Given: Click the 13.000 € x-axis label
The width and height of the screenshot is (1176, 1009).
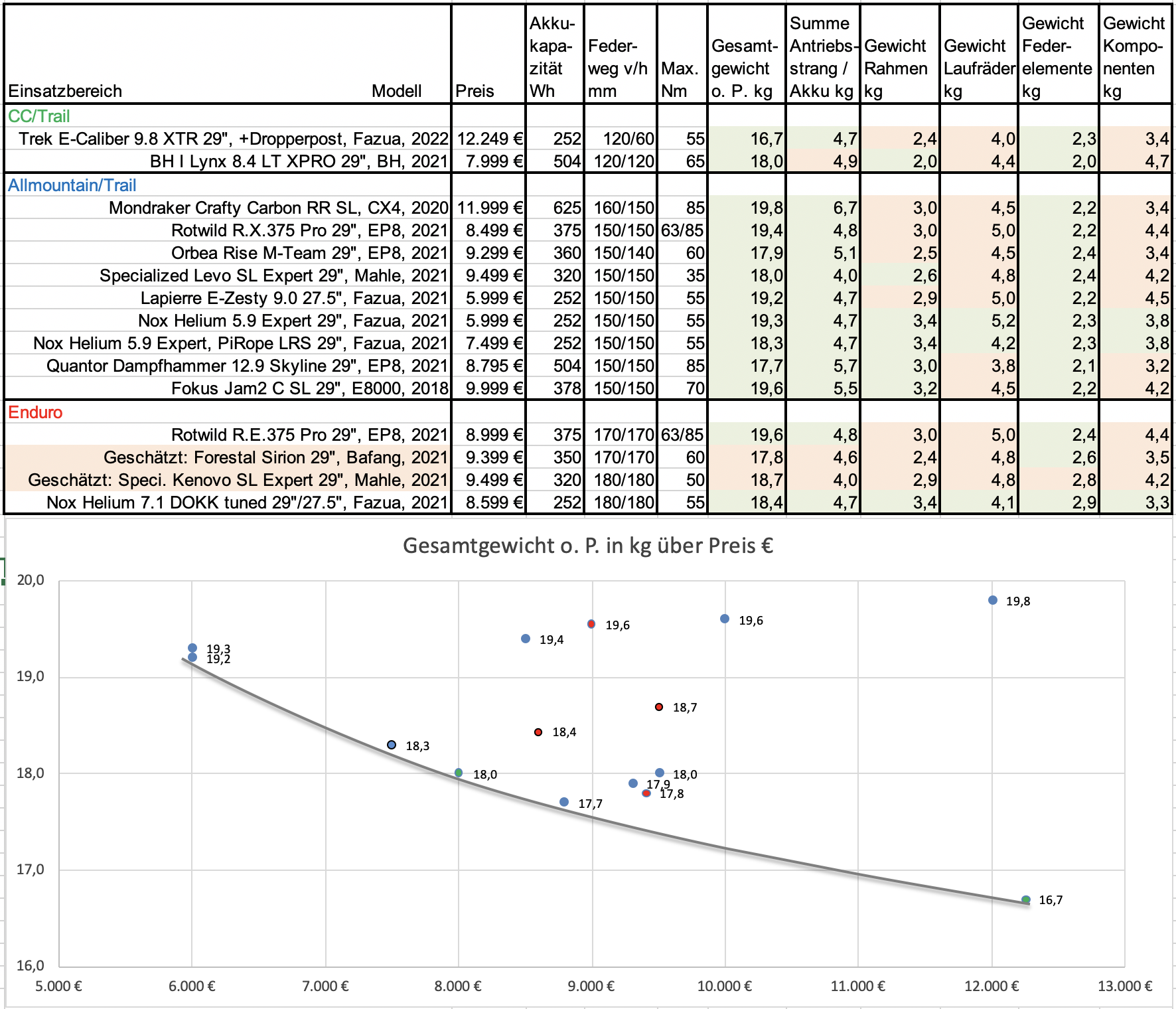Looking at the screenshot, I should [1124, 986].
